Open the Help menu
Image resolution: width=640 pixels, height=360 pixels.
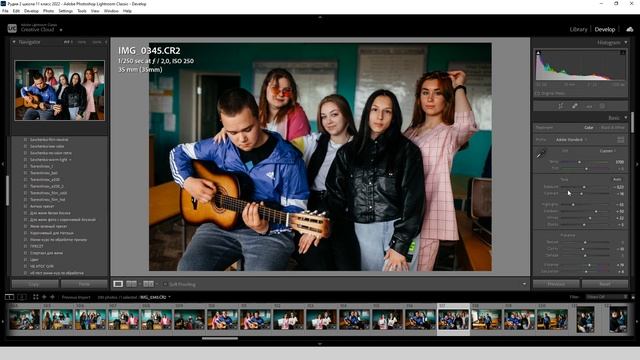[x=127, y=11]
